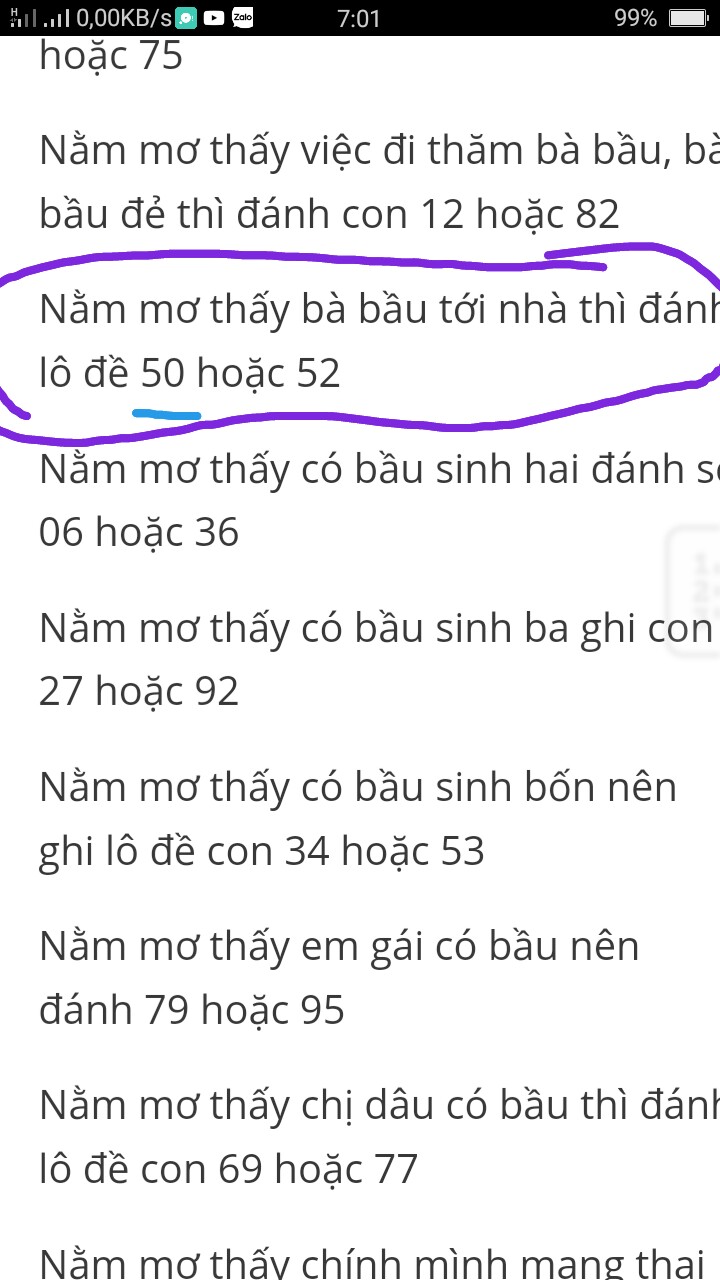Tap the 0,00KB/s network speed indicator

[x=124, y=18]
